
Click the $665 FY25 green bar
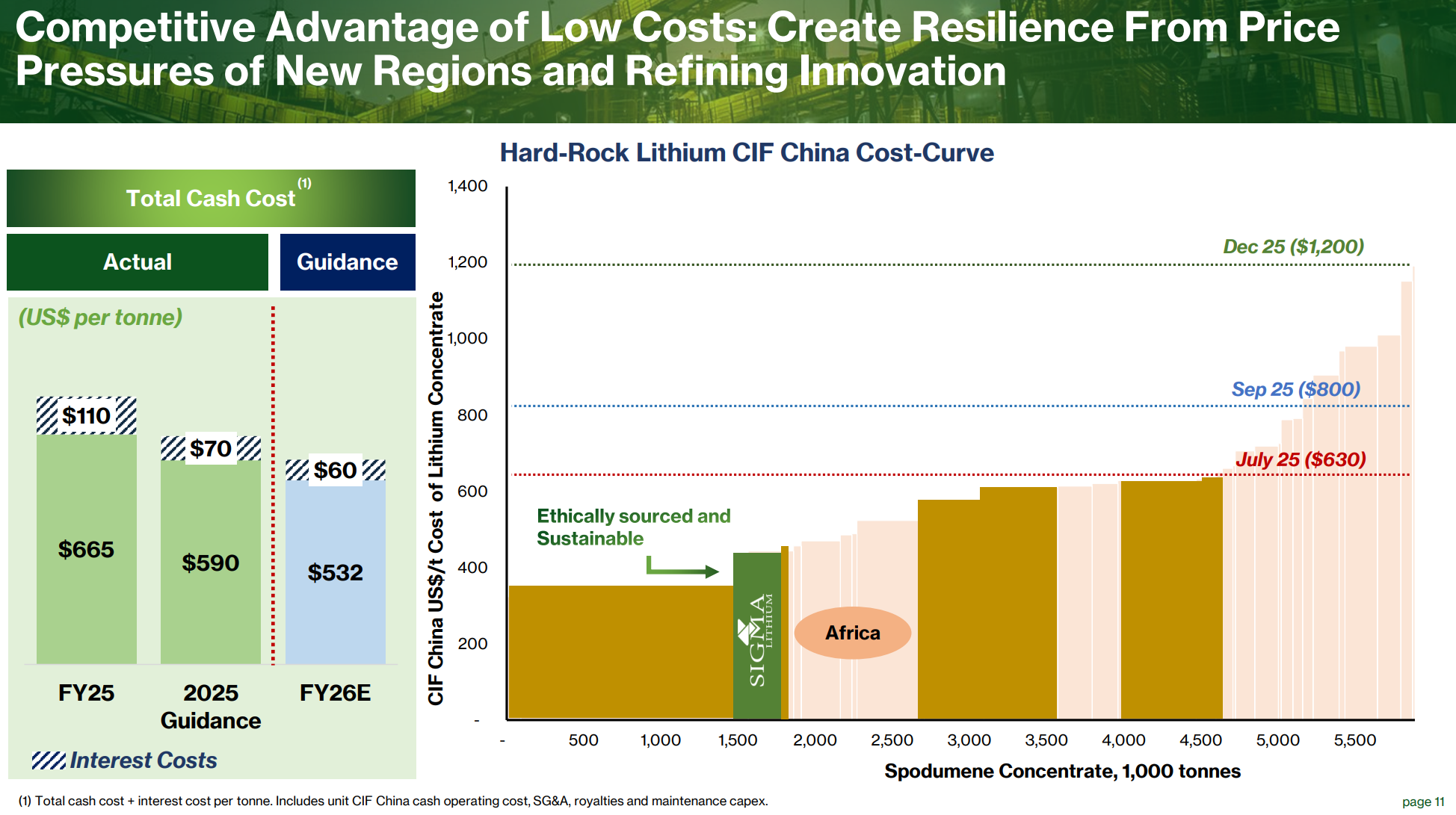tap(87, 549)
